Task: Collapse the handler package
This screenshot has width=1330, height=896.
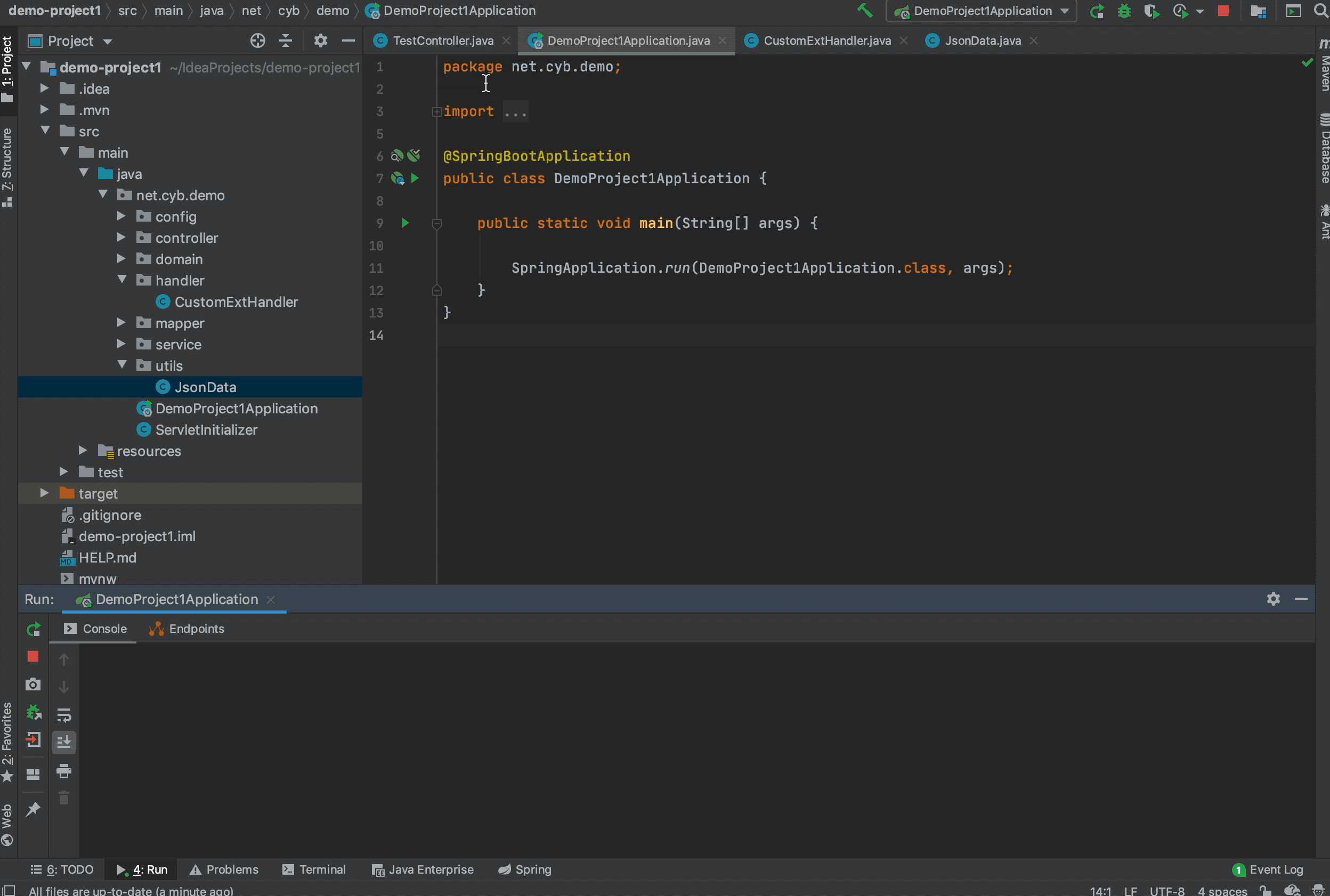Action: point(121,280)
